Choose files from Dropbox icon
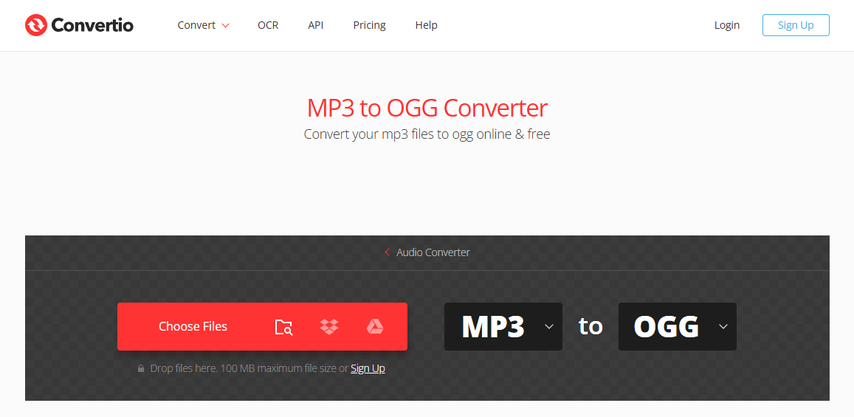Viewport: 854px width, 417px height. coord(329,327)
